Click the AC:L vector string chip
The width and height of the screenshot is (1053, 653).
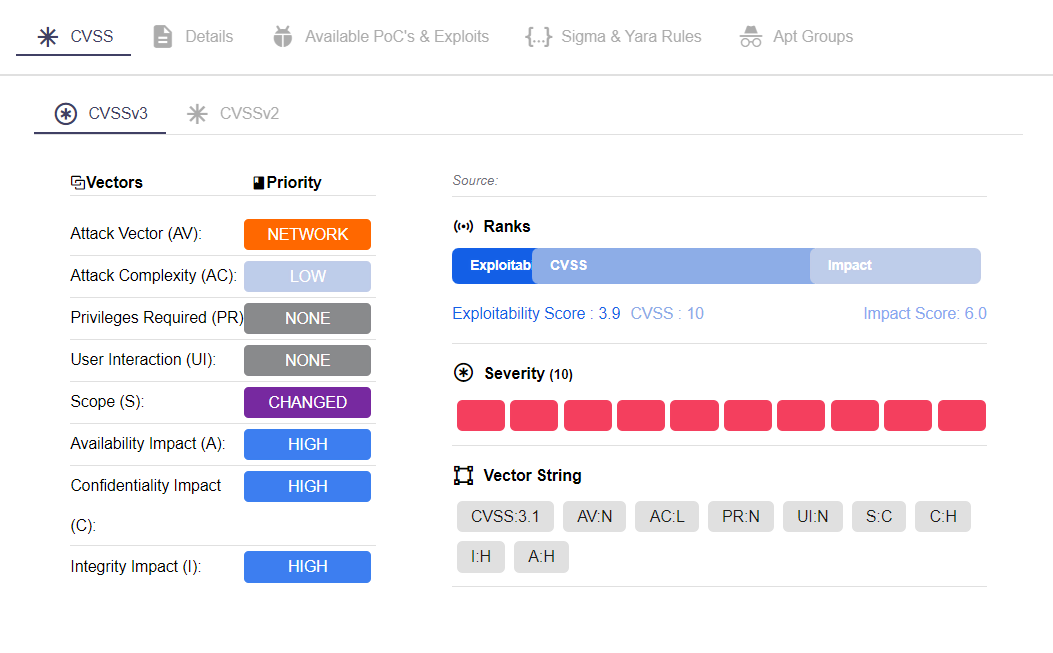click(667, 517)
